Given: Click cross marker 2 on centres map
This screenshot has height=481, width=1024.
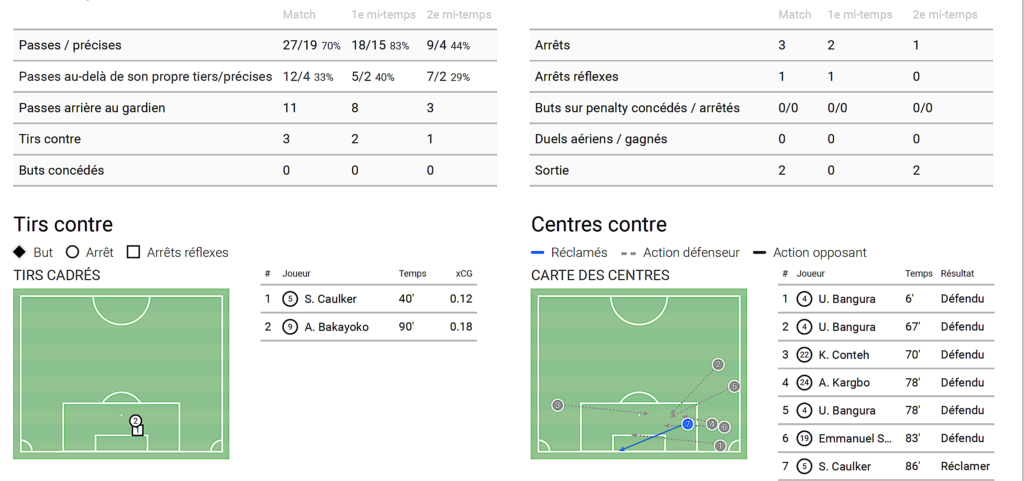Looking at the screenshot, I should 717,365.
